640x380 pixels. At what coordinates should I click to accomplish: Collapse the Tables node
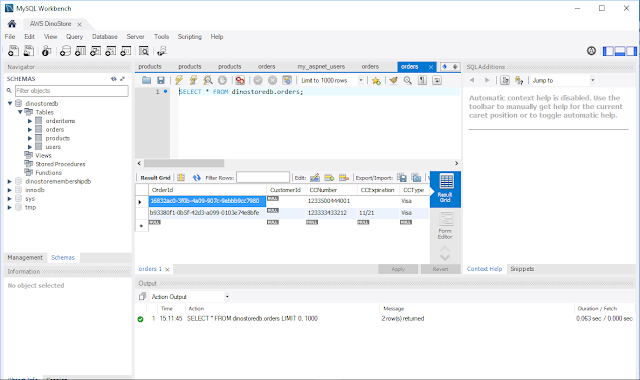pyautogui.click(x=20, y=112)
